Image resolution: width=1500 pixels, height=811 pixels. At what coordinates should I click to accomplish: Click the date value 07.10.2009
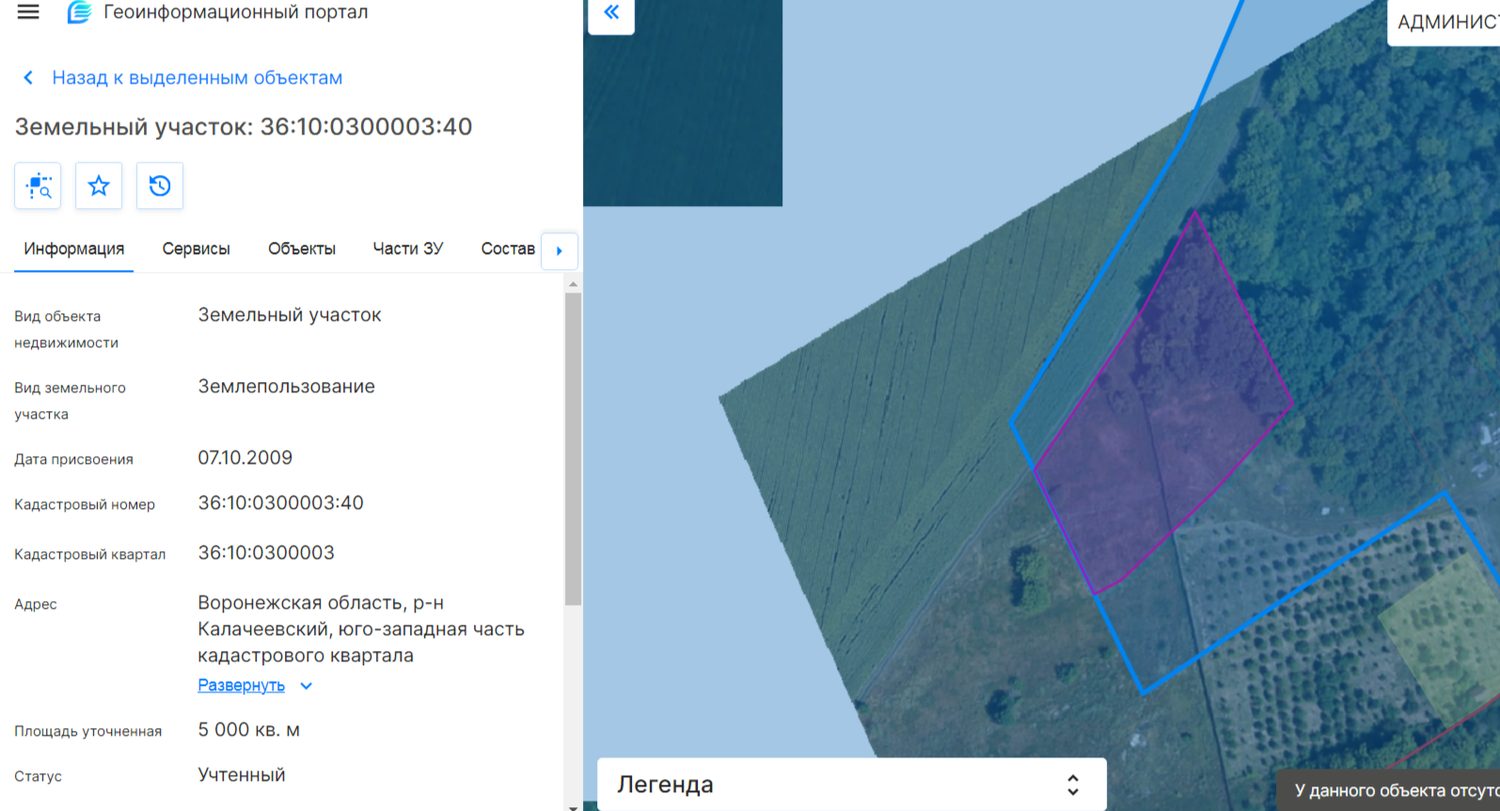(245, 458)
